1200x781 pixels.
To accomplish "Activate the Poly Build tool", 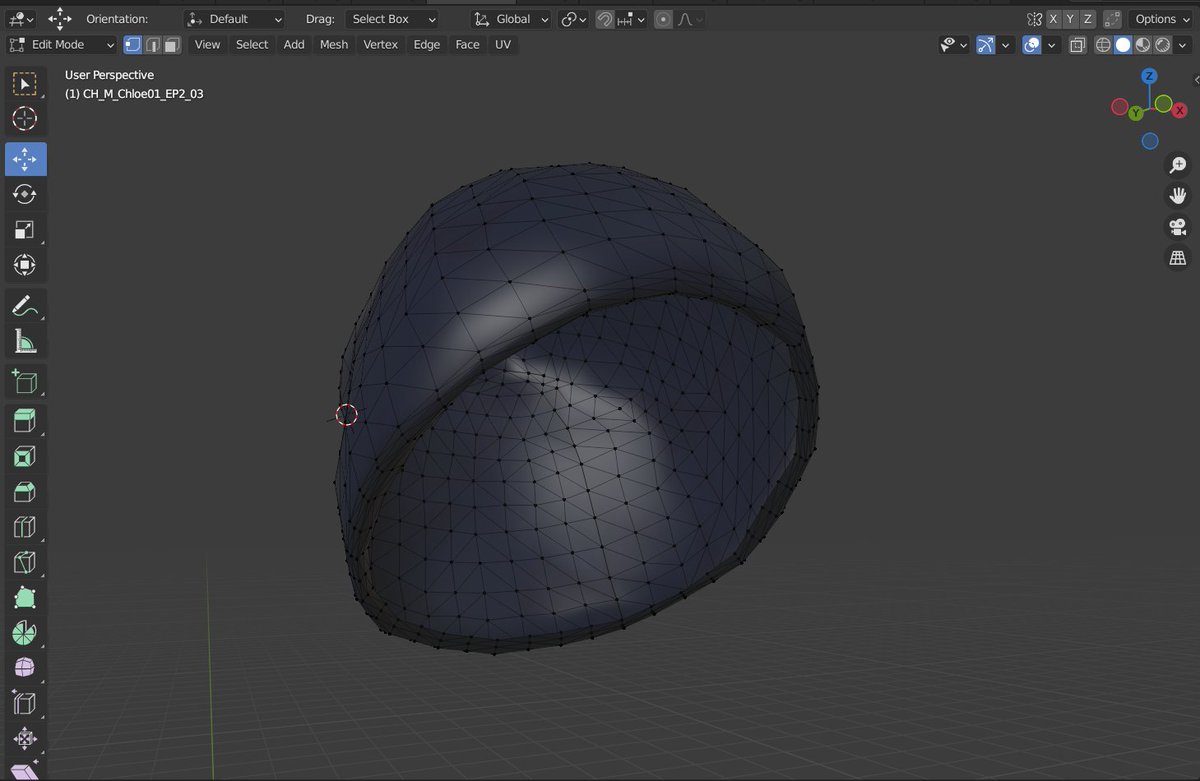I will click(x=25, y=598).
